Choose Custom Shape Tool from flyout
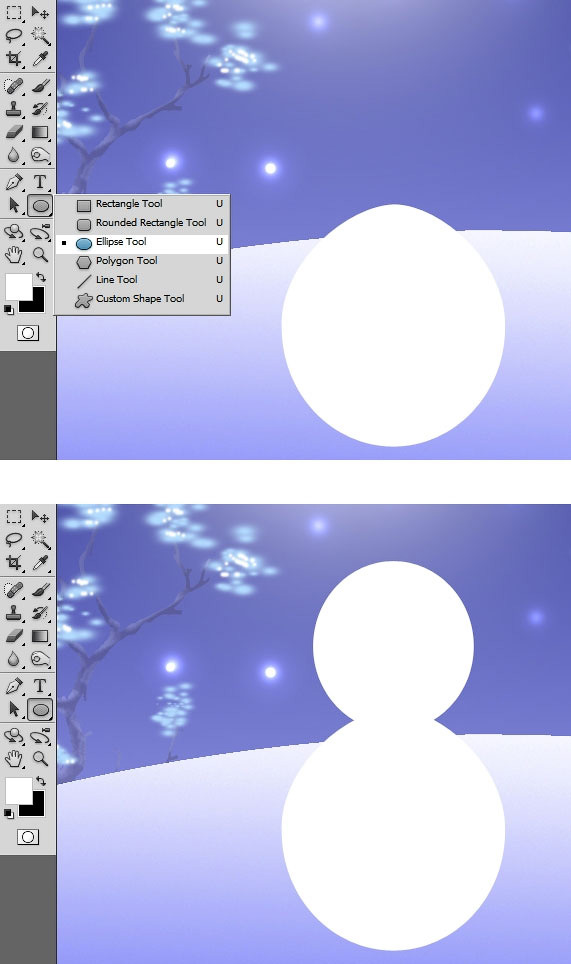The height and width of the screenshot is (964, 571). pos(143,299)
